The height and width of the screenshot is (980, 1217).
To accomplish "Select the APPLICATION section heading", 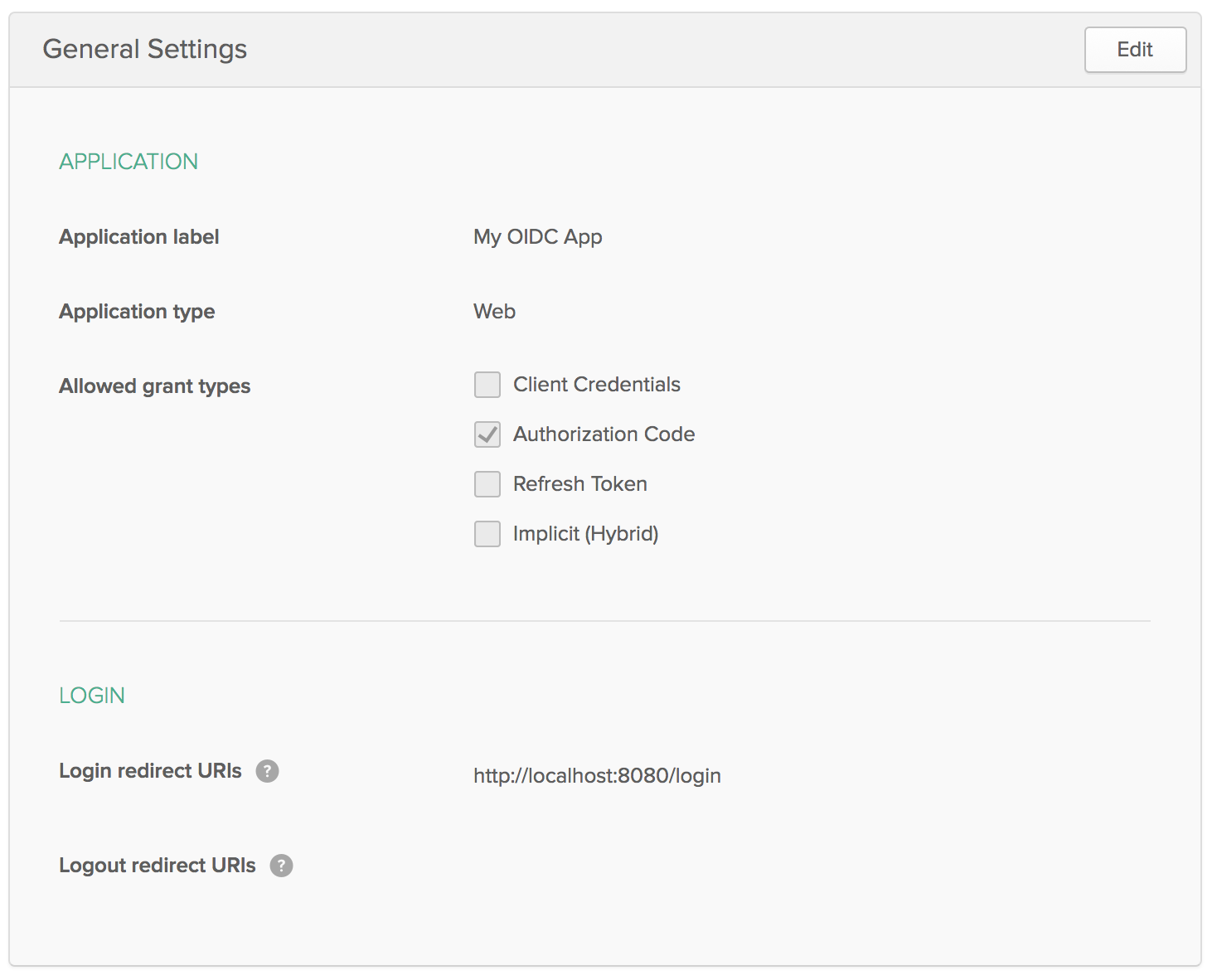I will pyautogui.click(x=128, y=162).
